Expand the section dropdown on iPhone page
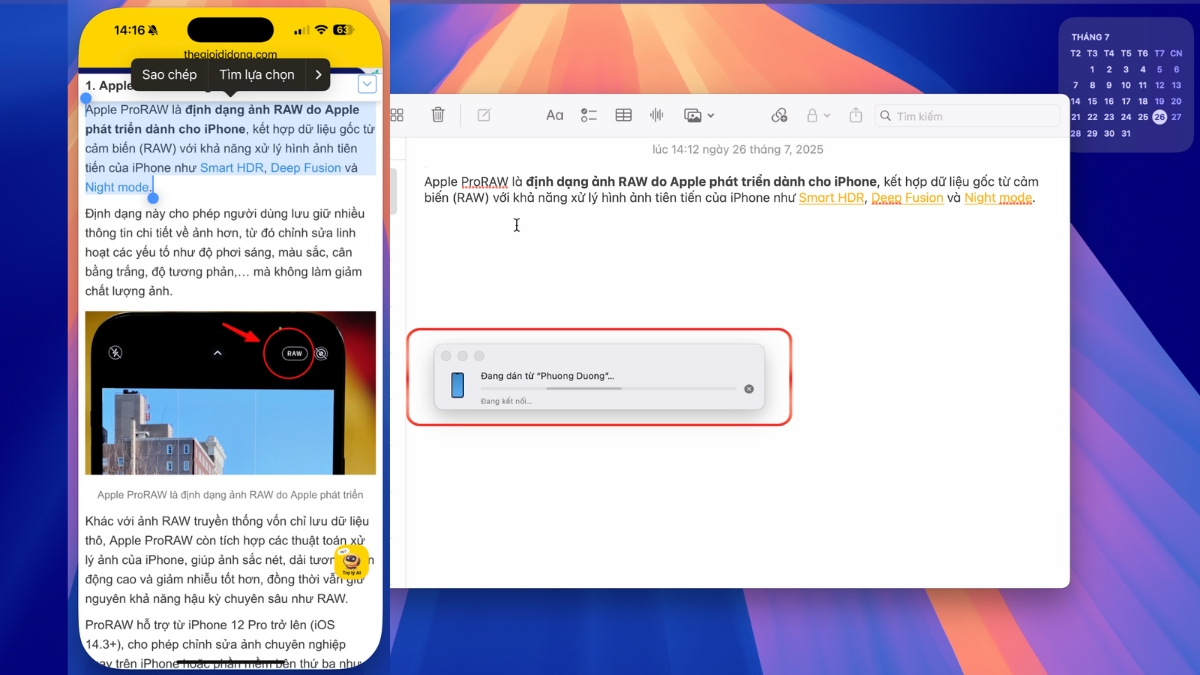Screen dimensions: 1200x675 [x=367, y=85]
